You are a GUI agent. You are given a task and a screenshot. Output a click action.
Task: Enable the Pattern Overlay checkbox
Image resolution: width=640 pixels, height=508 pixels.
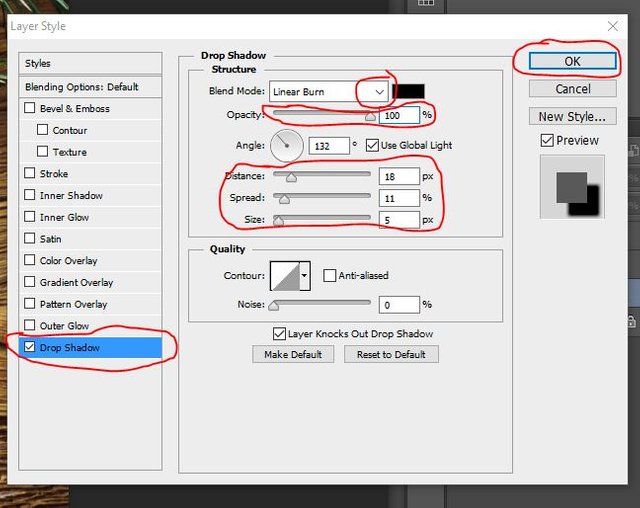tap(29, 304)
